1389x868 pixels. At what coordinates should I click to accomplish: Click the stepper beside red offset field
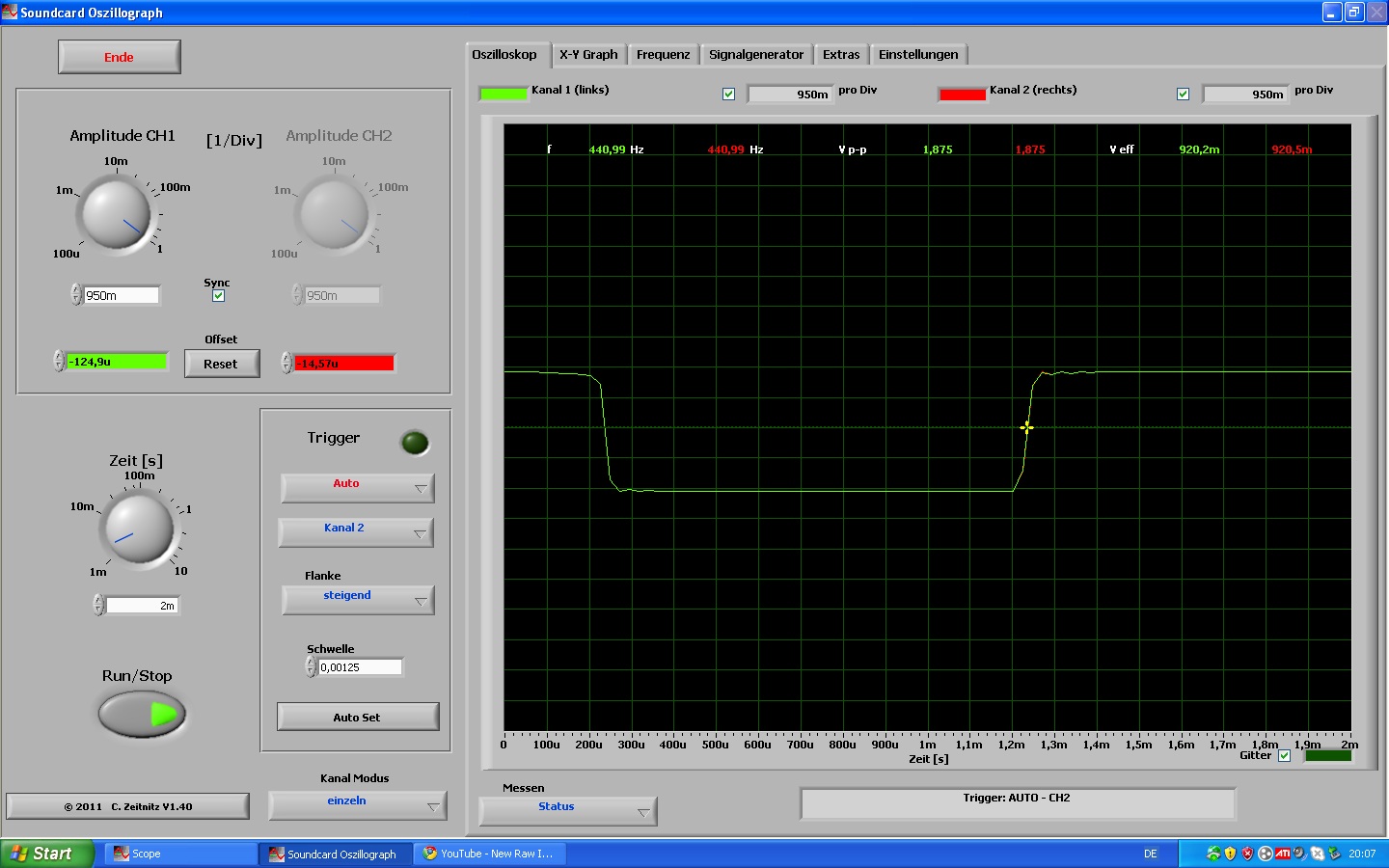[x=286, y=363]
